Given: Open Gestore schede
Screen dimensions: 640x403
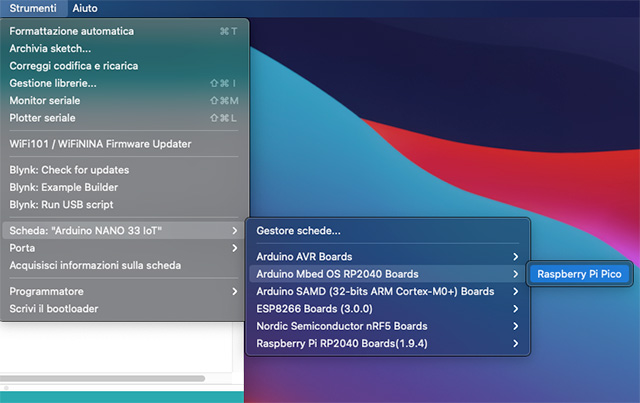Looking at the screenshot, I should tap(298, 231).
